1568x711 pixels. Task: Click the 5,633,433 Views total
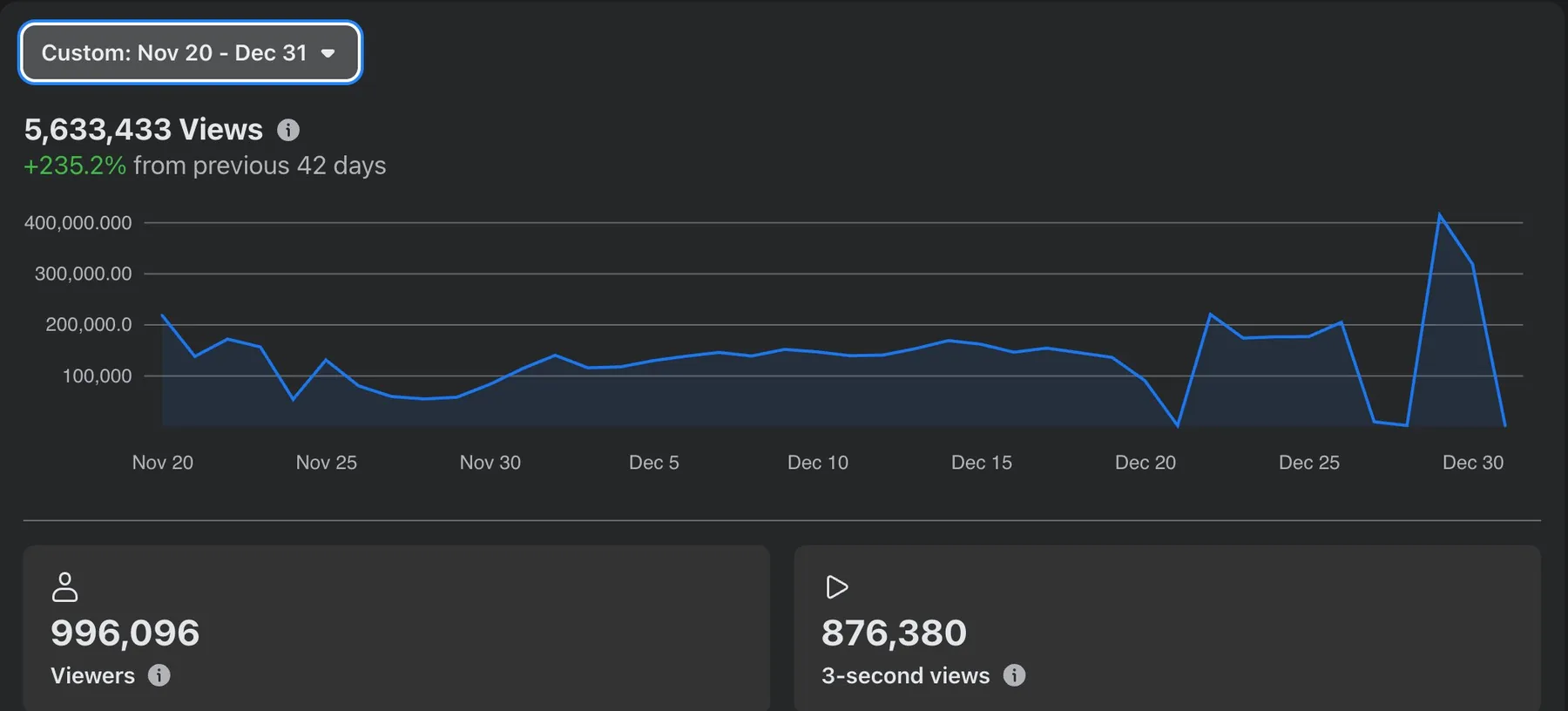click(x=144, y=130)
